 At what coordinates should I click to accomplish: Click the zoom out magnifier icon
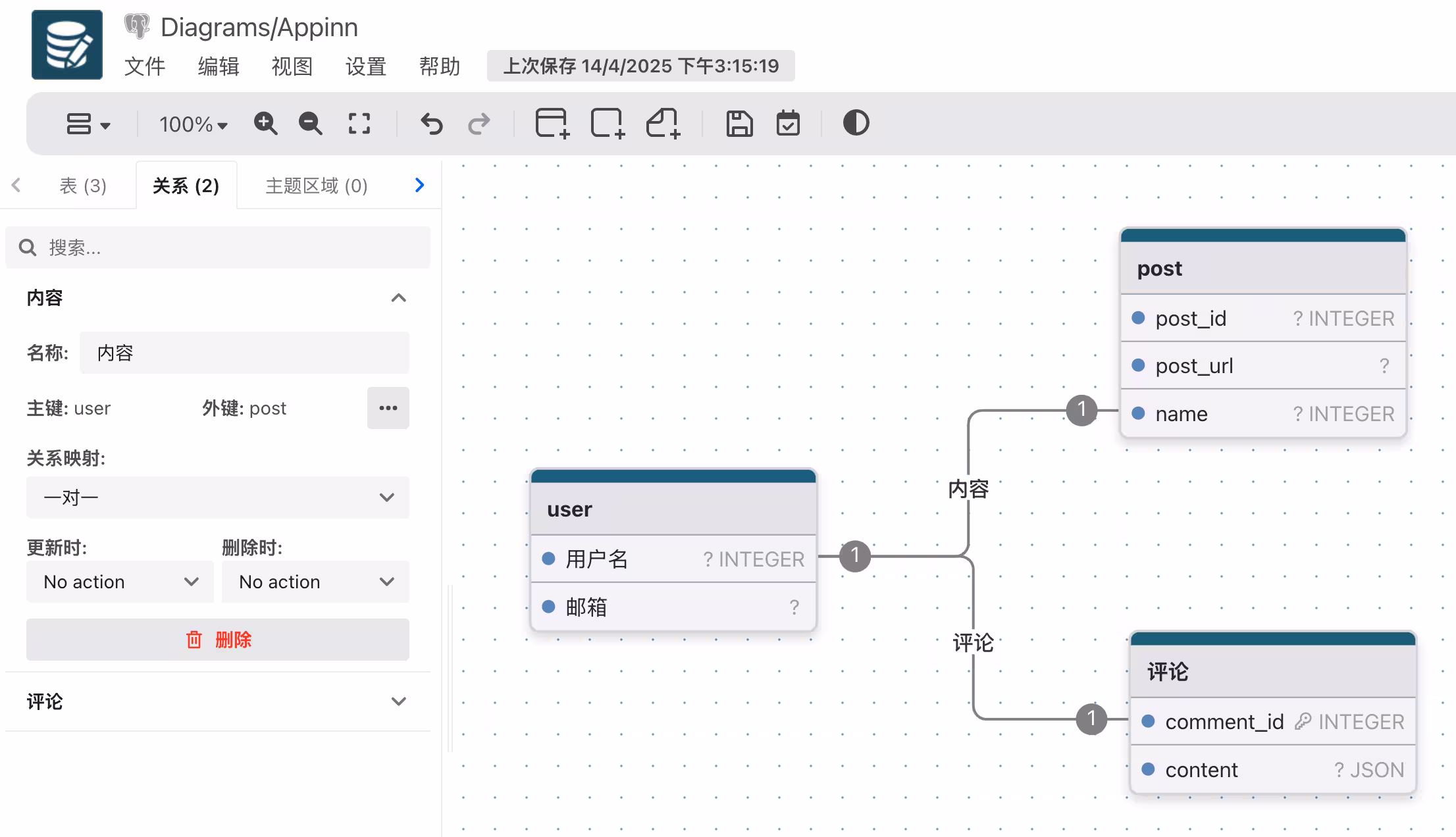pyautogui.click(x=310, y=123)
